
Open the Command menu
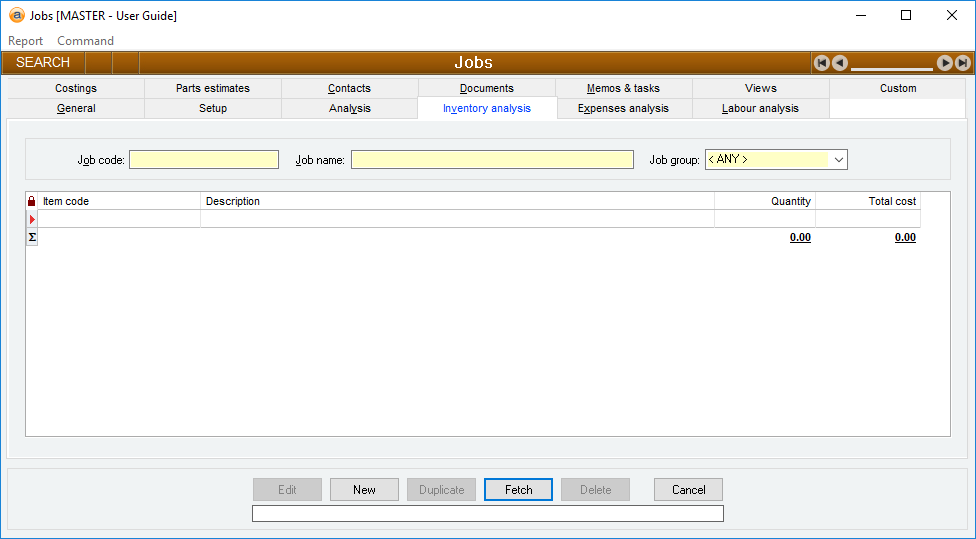coord(85,41)
